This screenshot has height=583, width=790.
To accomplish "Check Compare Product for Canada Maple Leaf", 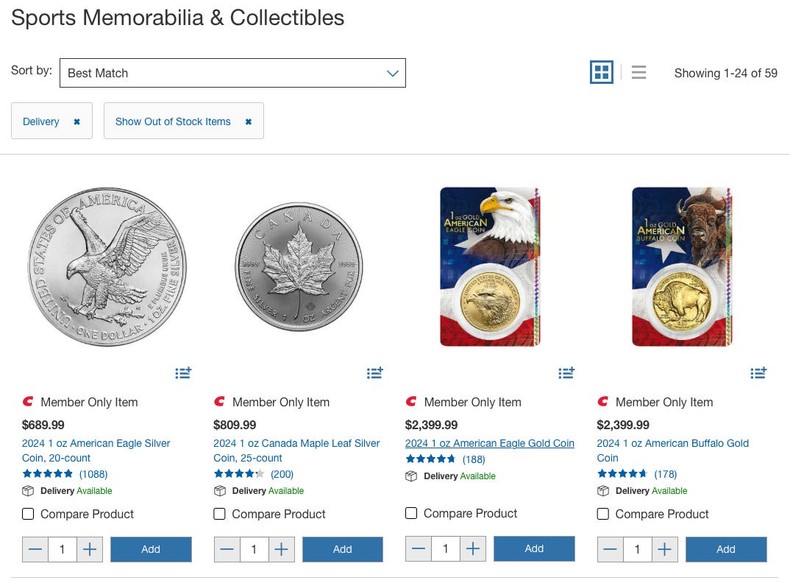I will tap(220, 514).
